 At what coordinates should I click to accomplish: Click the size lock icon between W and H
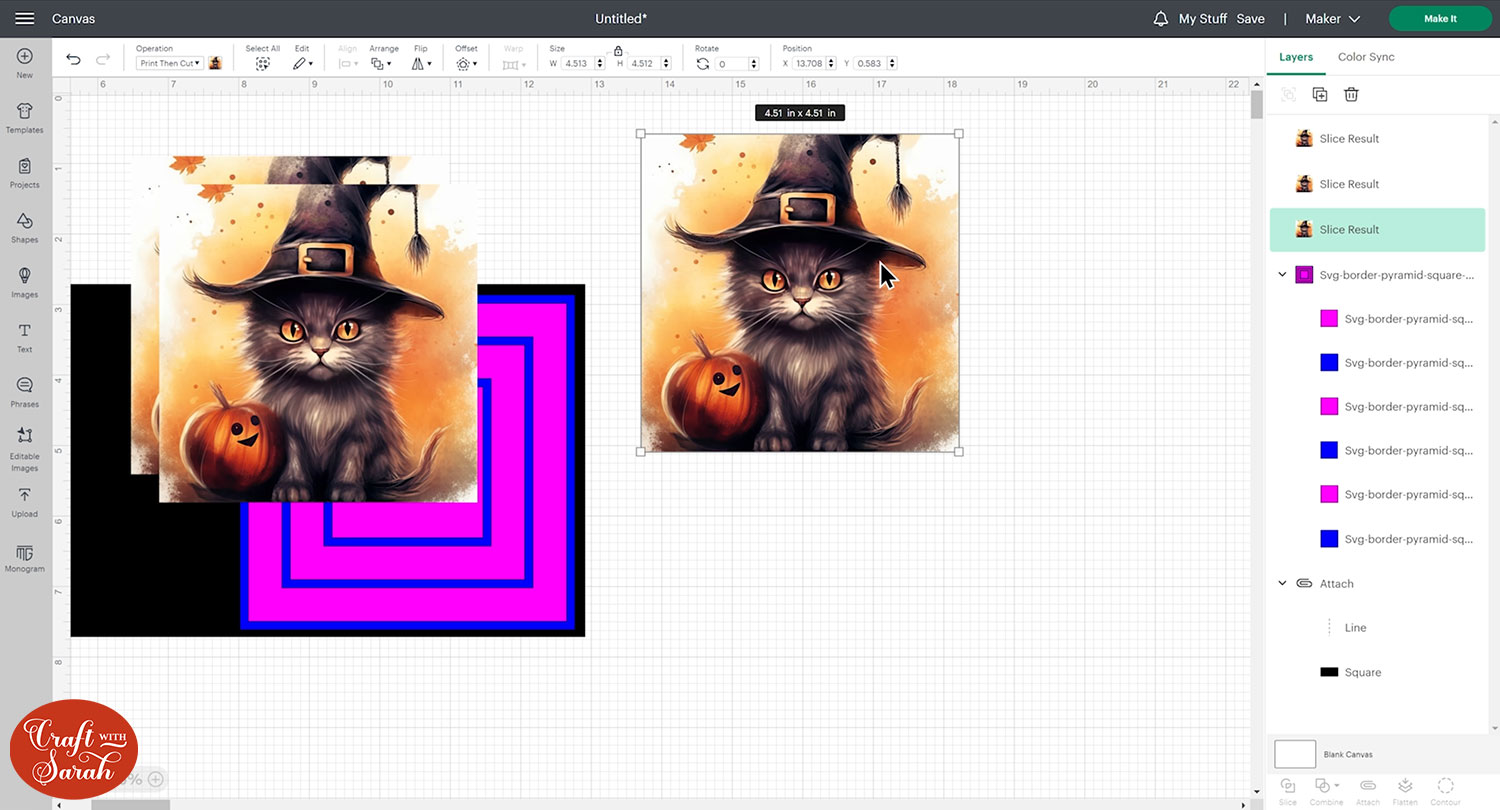618,49
